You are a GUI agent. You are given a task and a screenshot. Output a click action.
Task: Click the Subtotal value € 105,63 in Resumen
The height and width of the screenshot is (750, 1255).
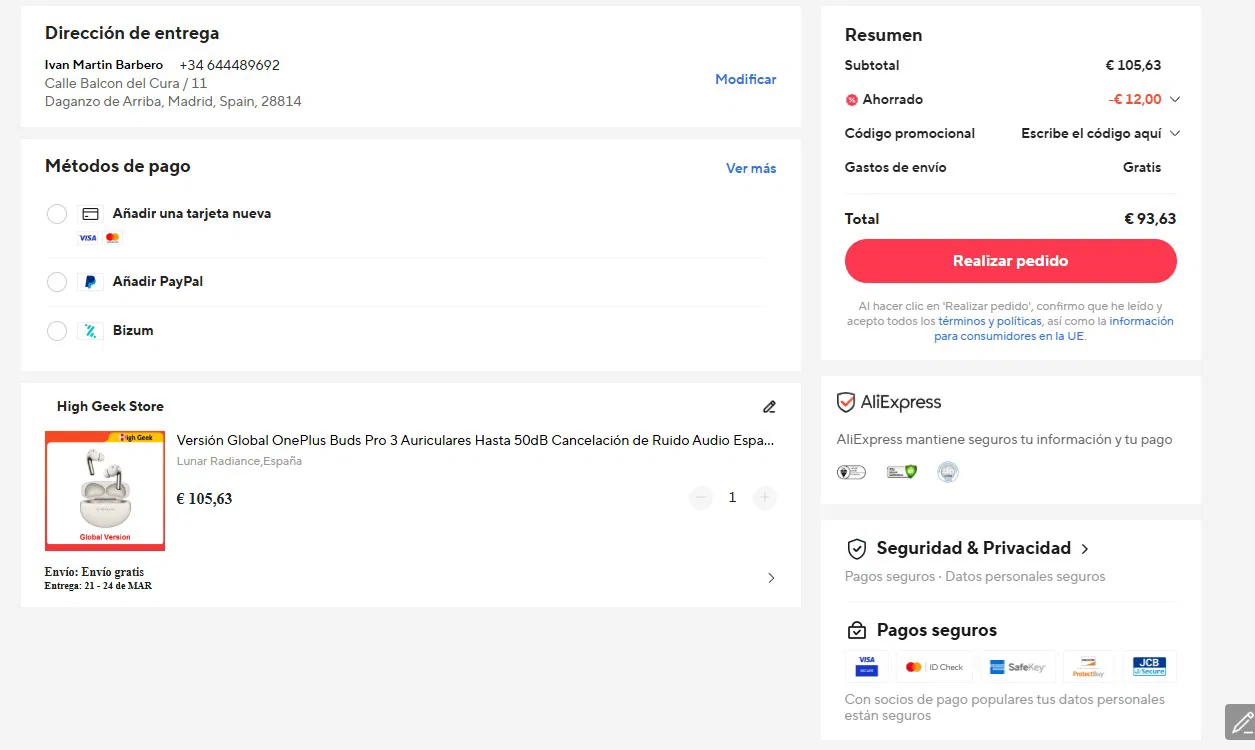tap(1133, 66)
